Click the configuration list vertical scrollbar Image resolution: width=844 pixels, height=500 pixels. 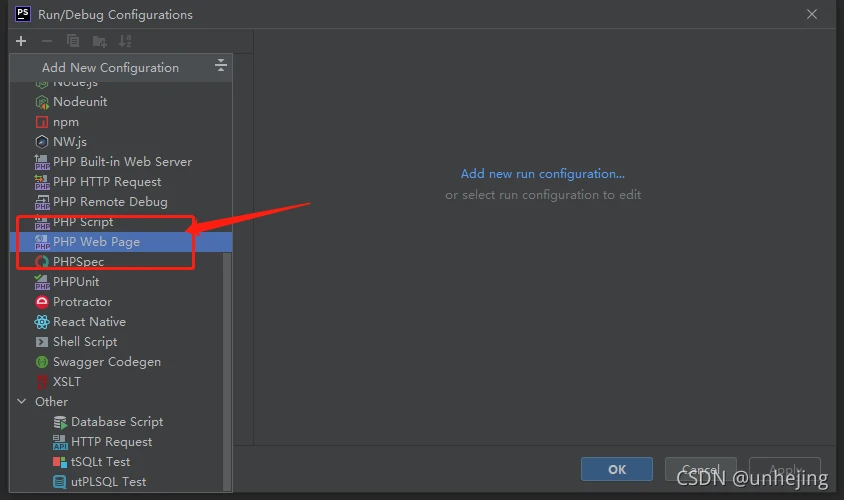pyautogui.click(x=227, y=371)
